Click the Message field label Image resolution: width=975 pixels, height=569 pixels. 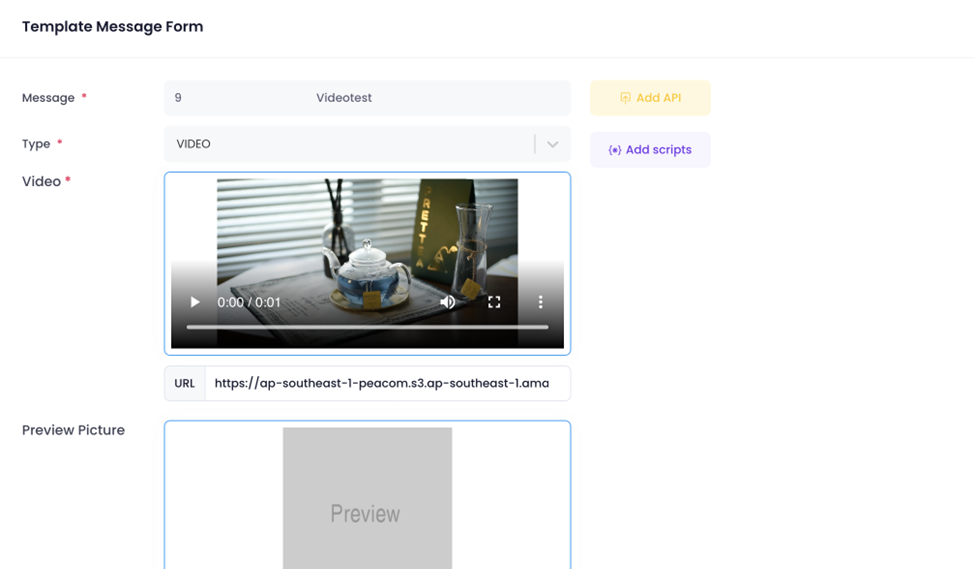[48, 98]
